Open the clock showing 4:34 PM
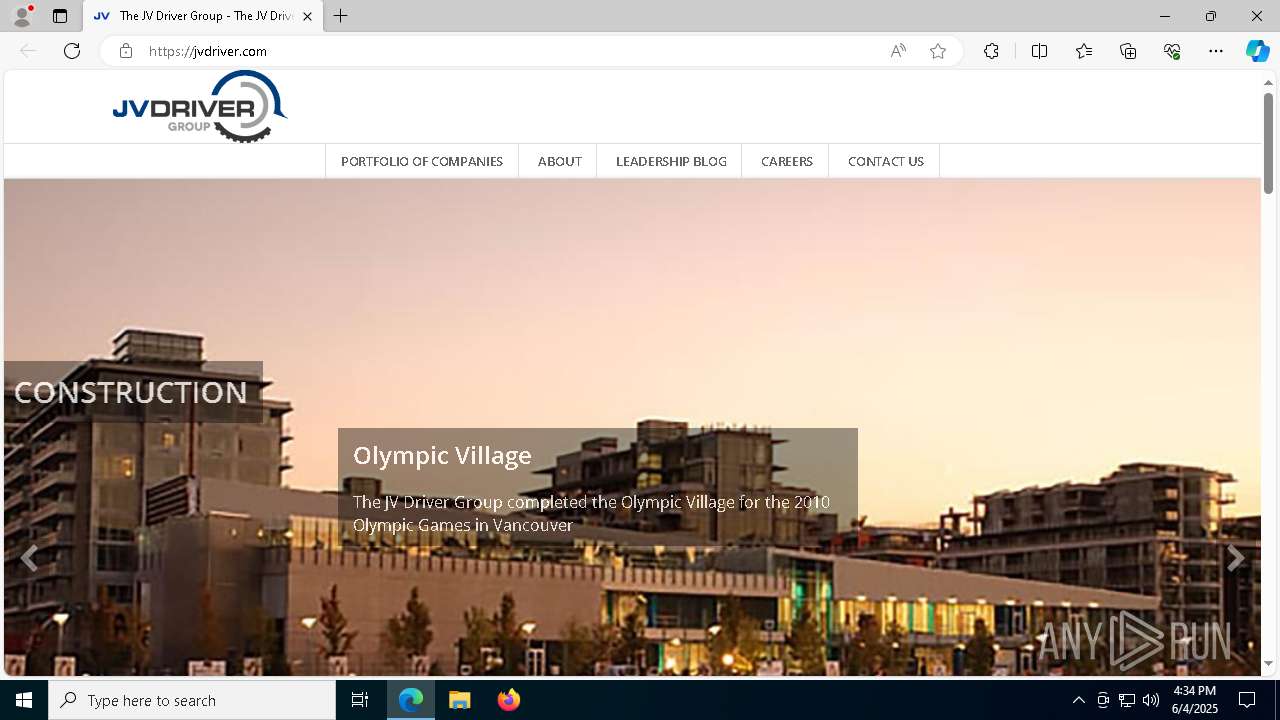Screen dimensions: 1280x720 1194,700
